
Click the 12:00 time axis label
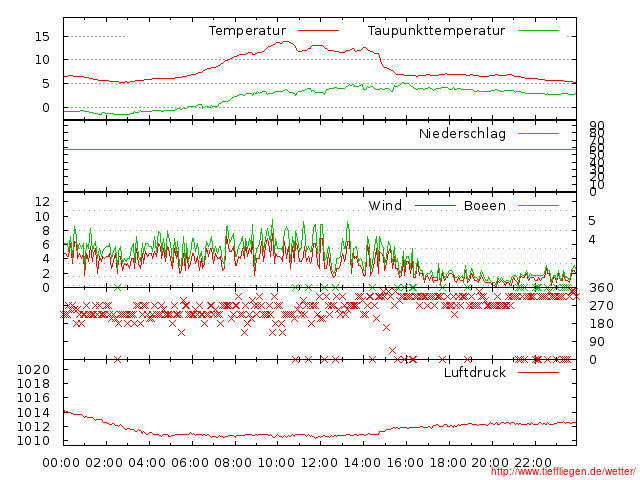coord(319,463)
